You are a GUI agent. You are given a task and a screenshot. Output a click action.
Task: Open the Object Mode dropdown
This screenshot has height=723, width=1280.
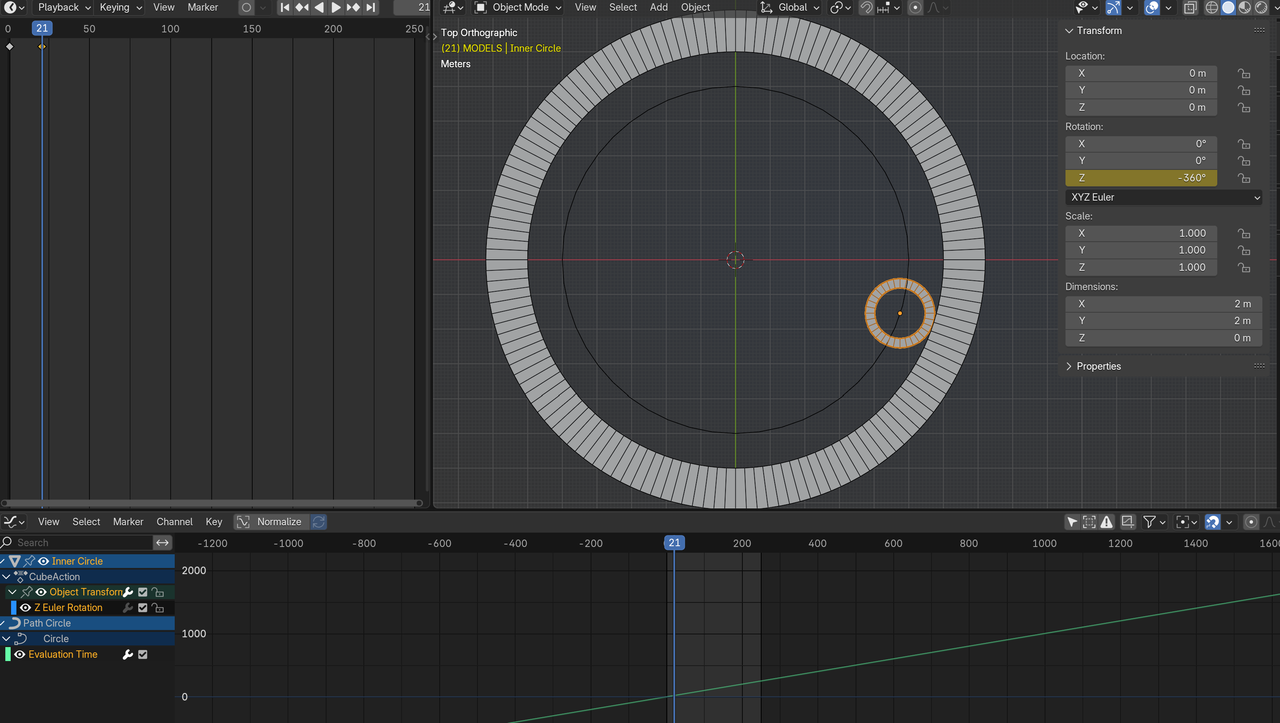coord(517,7)
